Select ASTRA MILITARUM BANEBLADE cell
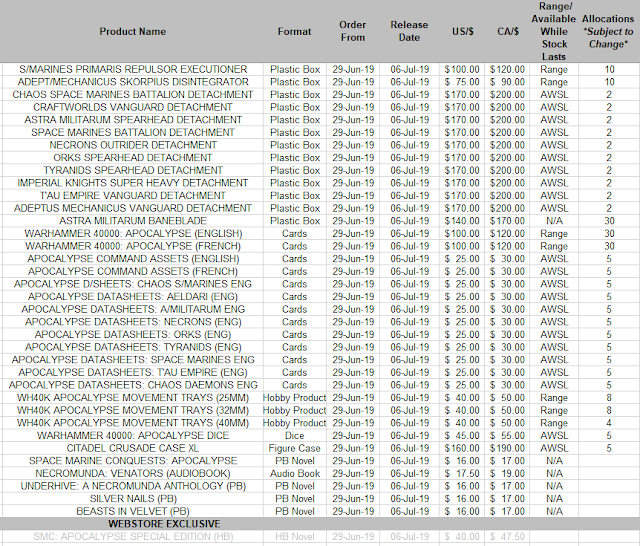The height and width of the screenshot is (546, 640). coord(133,221)
